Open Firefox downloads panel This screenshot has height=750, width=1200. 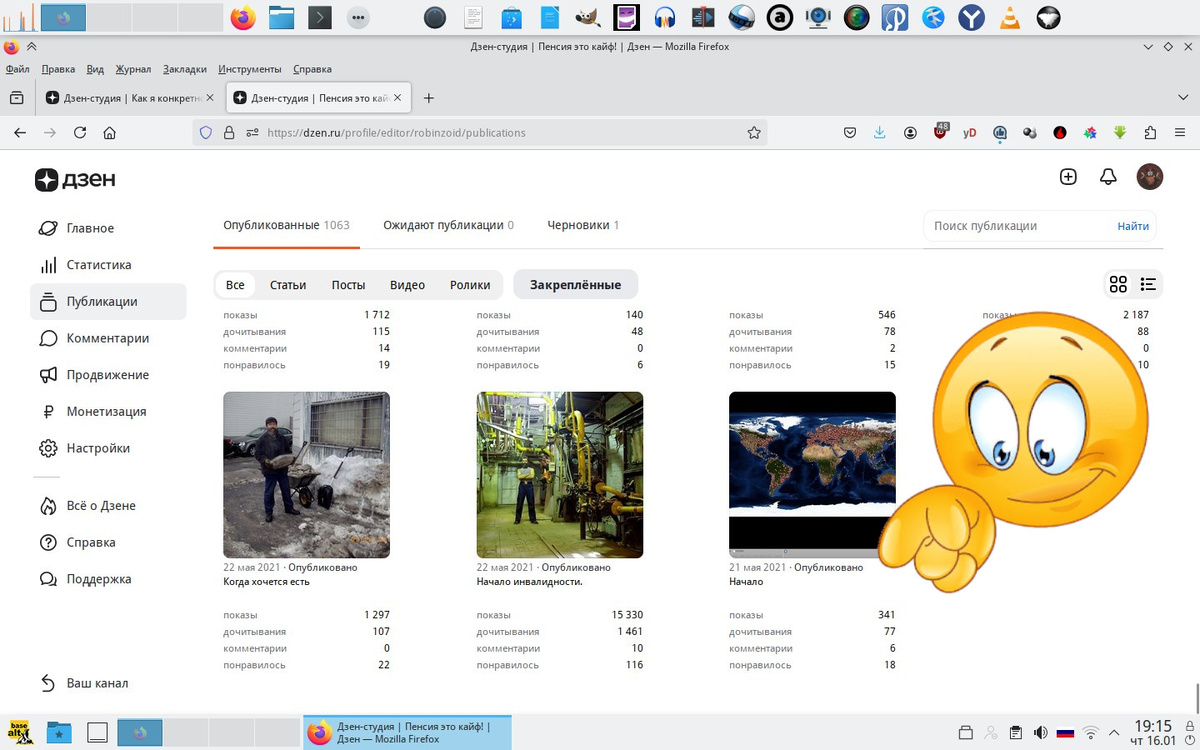[x=880, y=132]
